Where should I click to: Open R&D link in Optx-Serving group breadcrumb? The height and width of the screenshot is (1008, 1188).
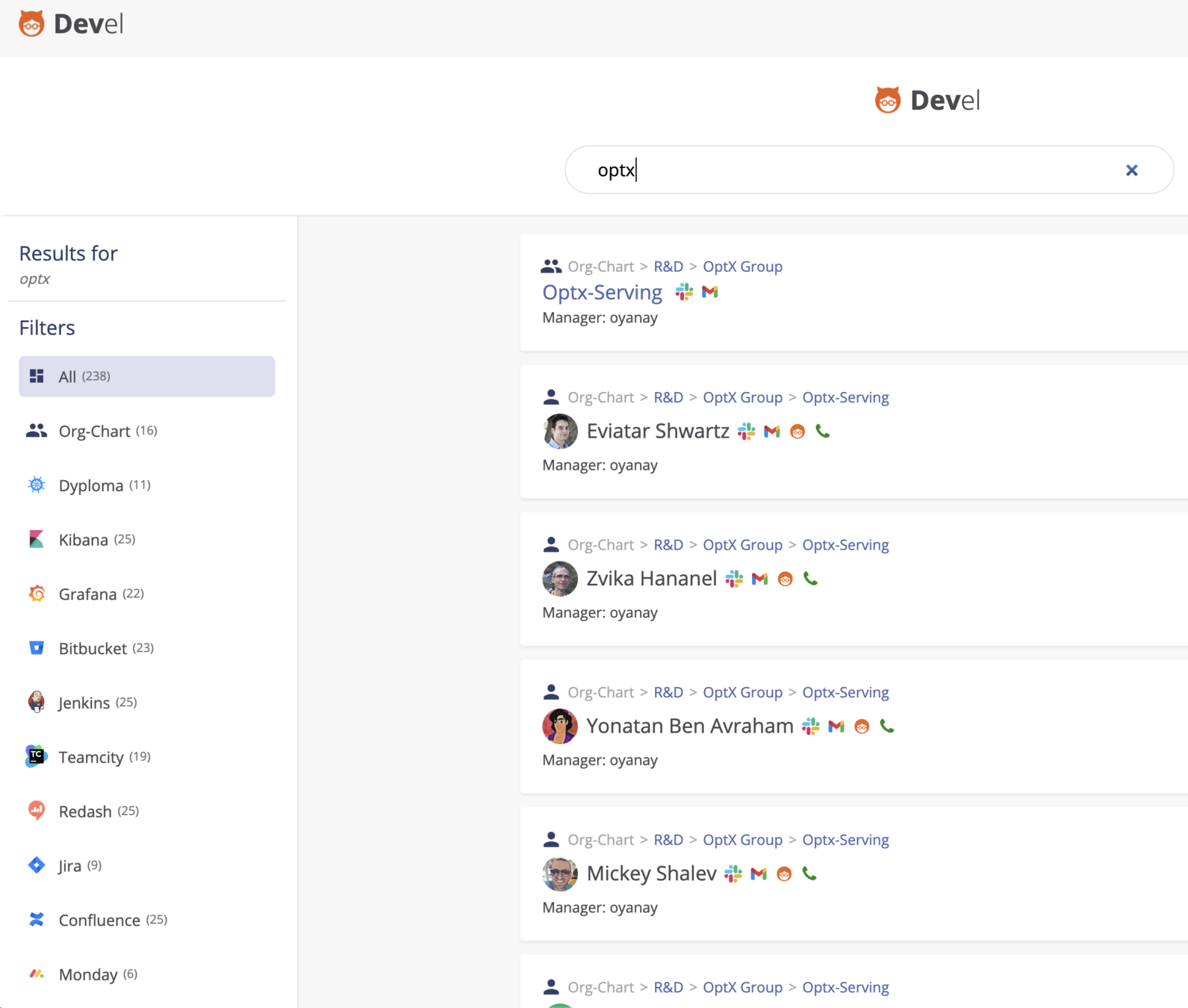pyautogui.click(x=668, y=267)
